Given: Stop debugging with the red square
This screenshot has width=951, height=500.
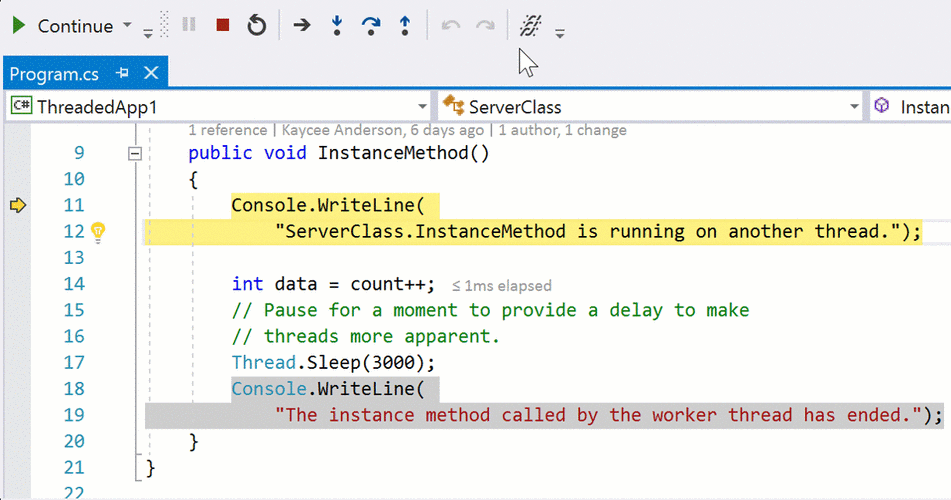Looking at the screenshot, I should pyautogui.click(x=223, y=25).
